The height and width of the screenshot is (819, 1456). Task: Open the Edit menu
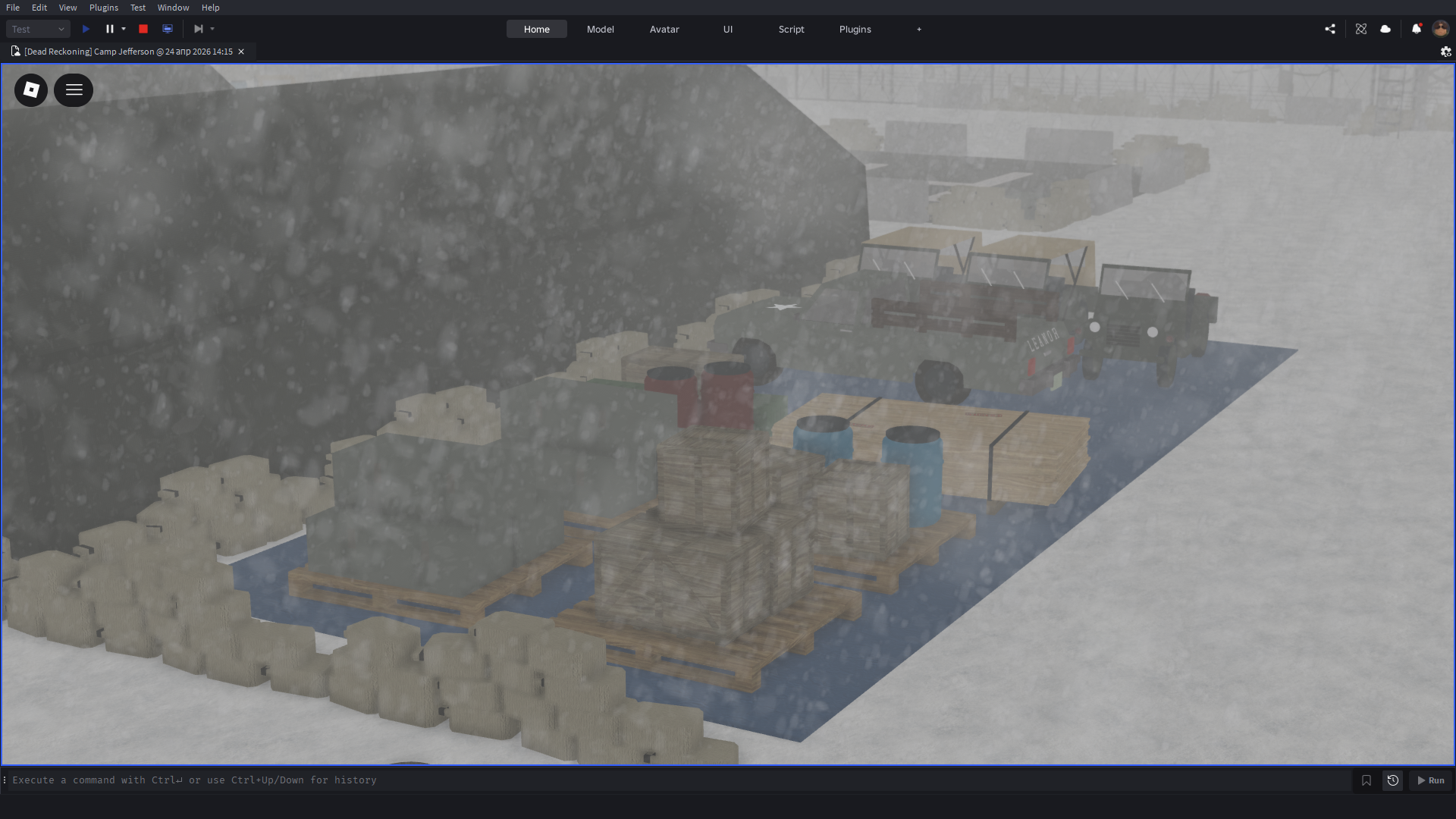[x=39, y=8]
